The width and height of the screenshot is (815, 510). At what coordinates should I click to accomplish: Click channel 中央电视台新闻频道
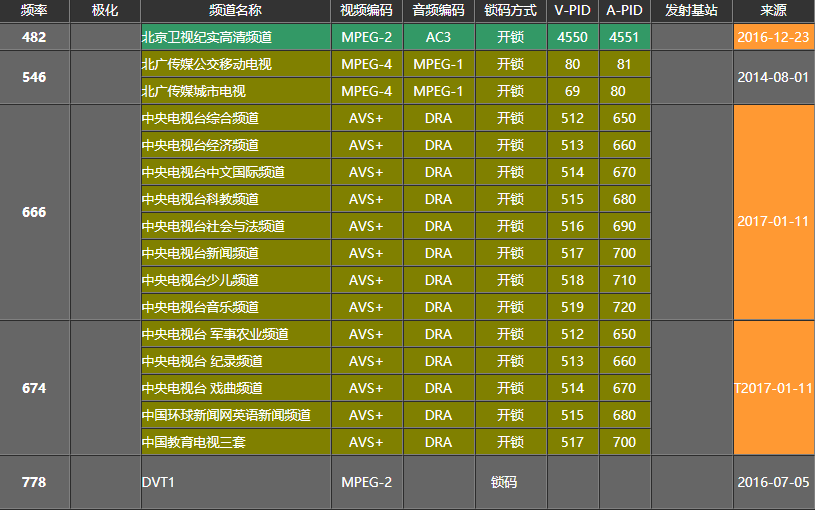(236, 253)
